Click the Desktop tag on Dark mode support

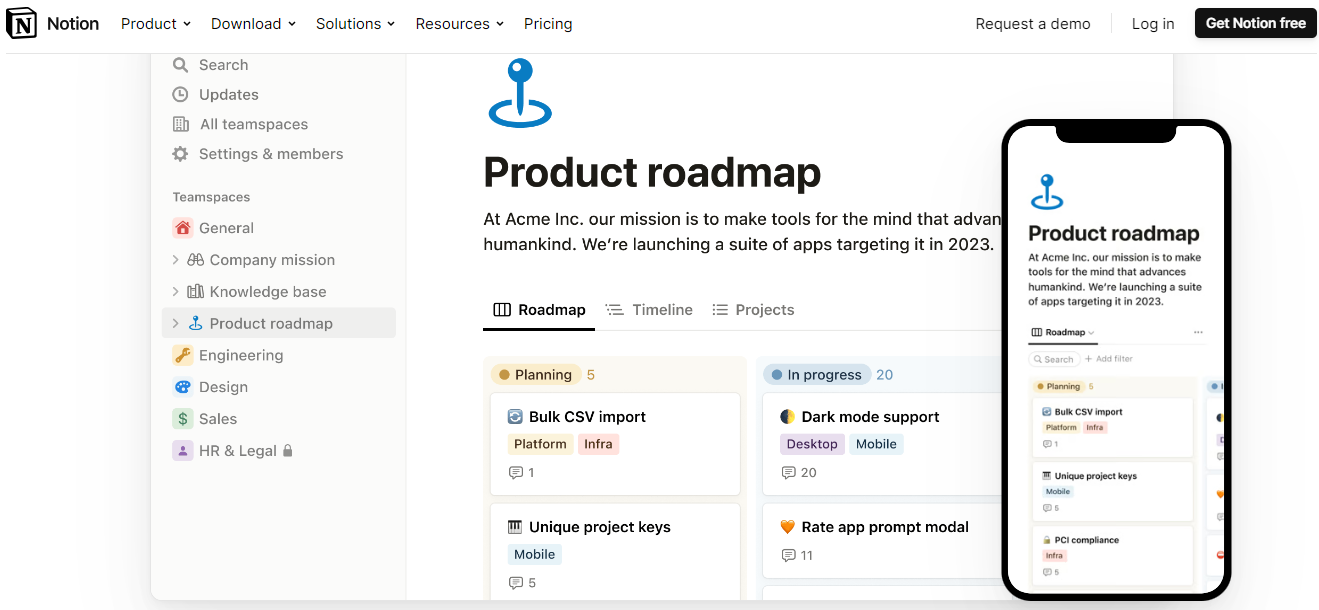point(812,444)
